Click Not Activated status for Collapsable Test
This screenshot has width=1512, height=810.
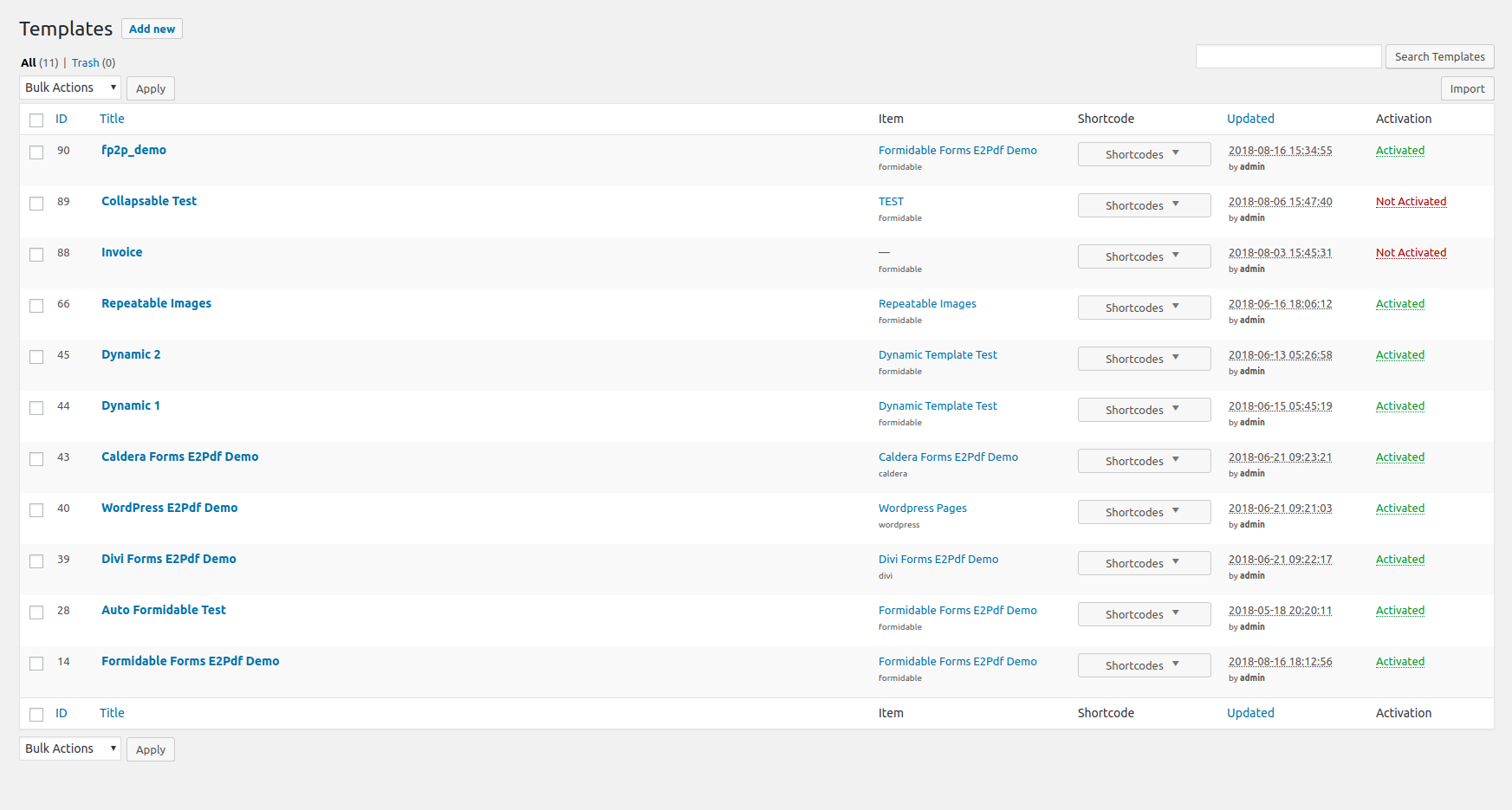pos(1411,202)
